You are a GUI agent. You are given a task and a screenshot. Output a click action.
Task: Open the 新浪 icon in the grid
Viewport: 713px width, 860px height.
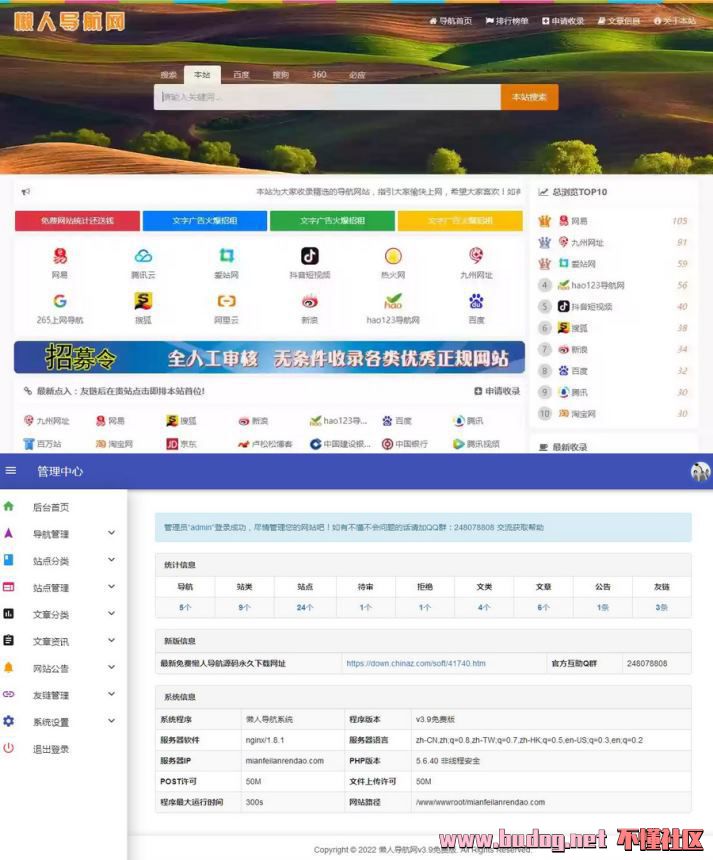point(310,301)
